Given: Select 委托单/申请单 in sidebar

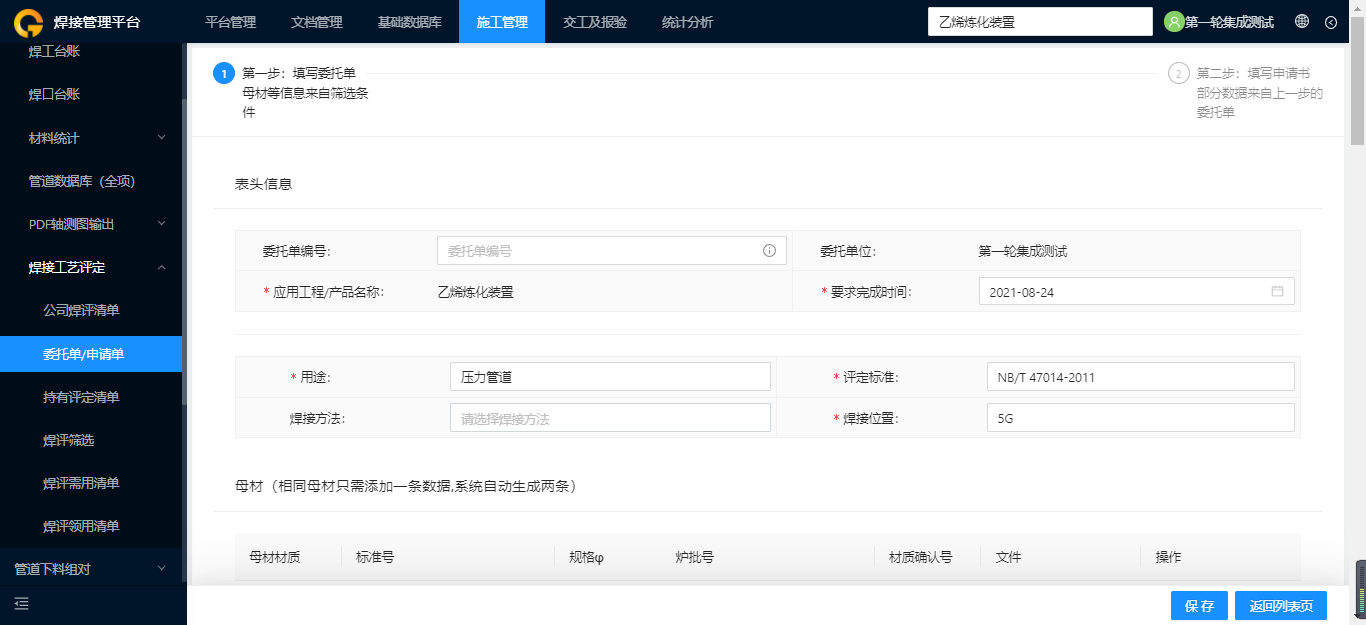Looking at the screenshot, I should pos(91,354).
